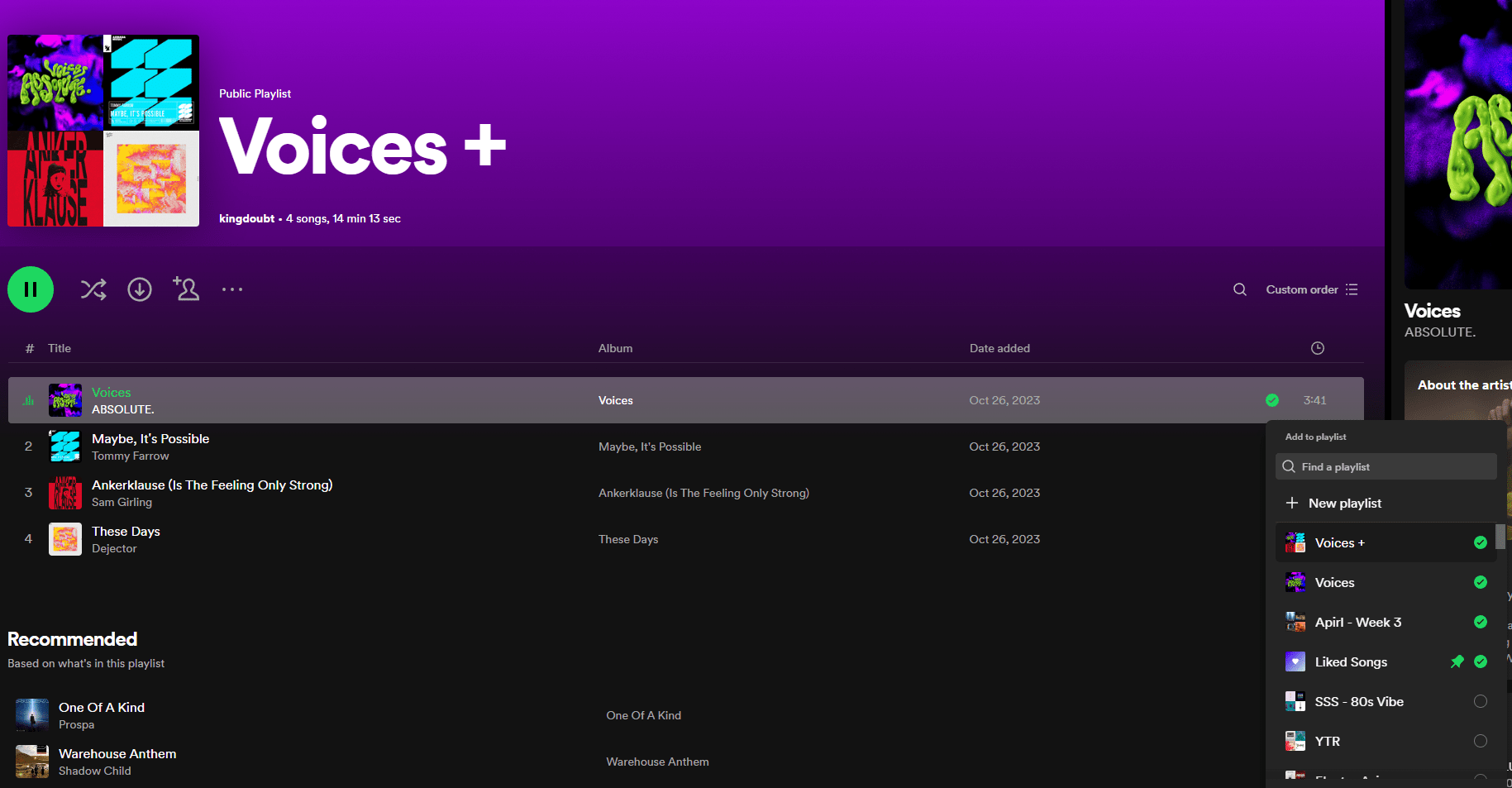This screenshot has height=788, width=1512.
Task: Click the Maybe, It's Possible album art thumbnail
Action: tap(65, 447)
